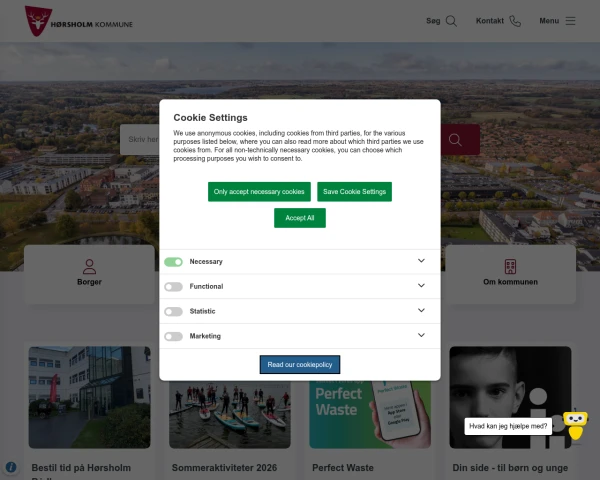Click the Borger person icon
The width and height of the screenshot is (600, 480).
(x=89, y=267)
